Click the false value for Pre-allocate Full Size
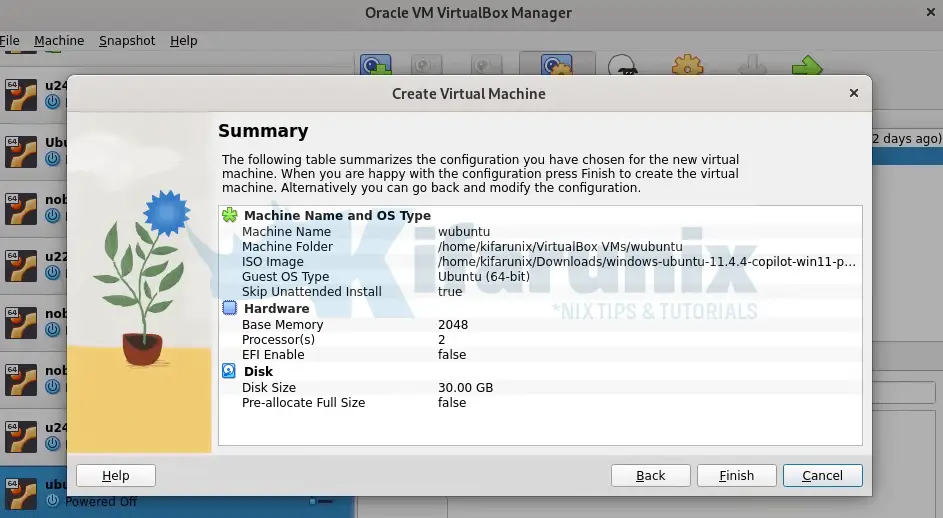Screen dimensions: 943x518 [452, 402]
